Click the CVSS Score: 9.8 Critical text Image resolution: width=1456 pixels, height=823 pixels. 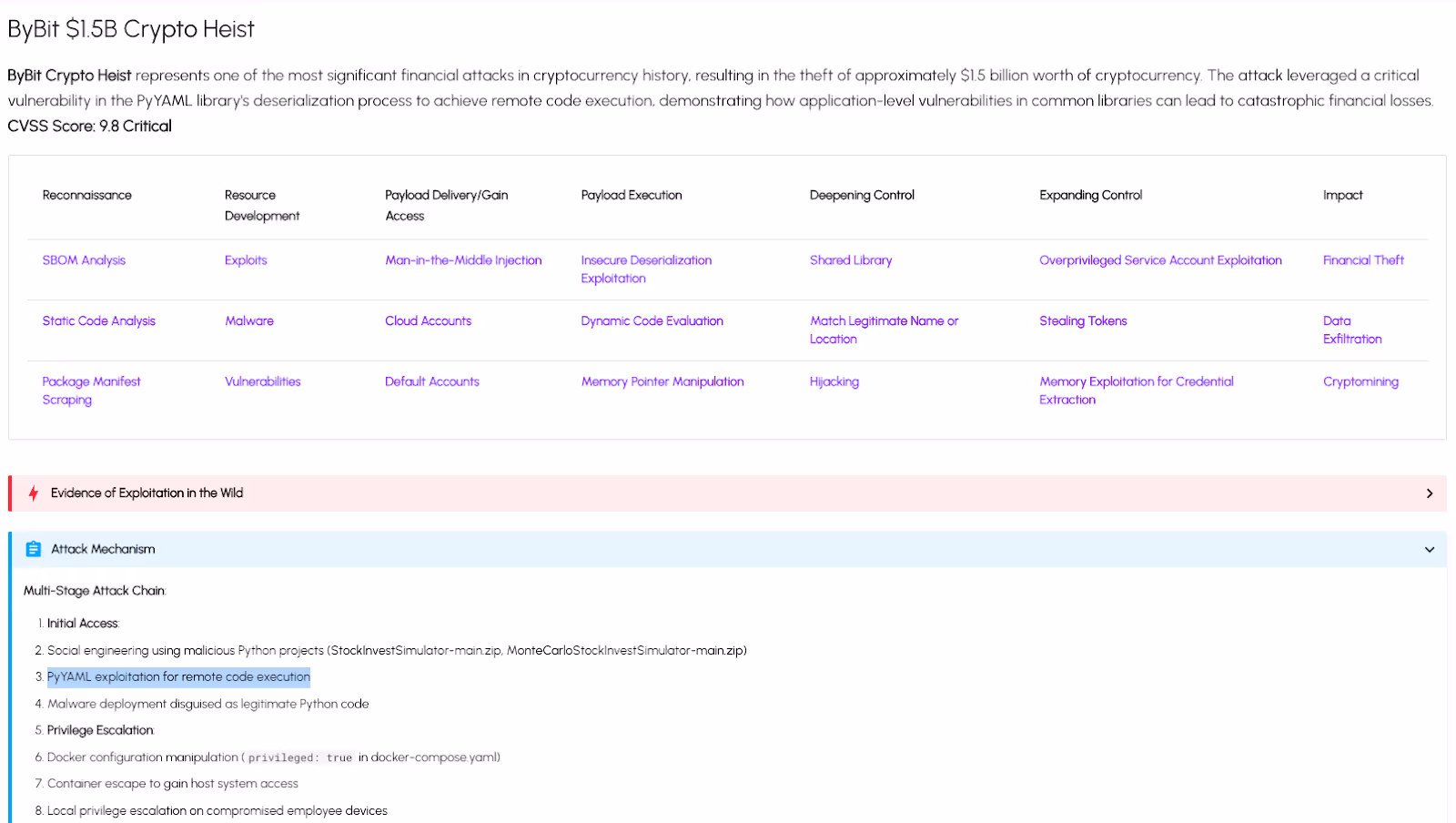89,127
